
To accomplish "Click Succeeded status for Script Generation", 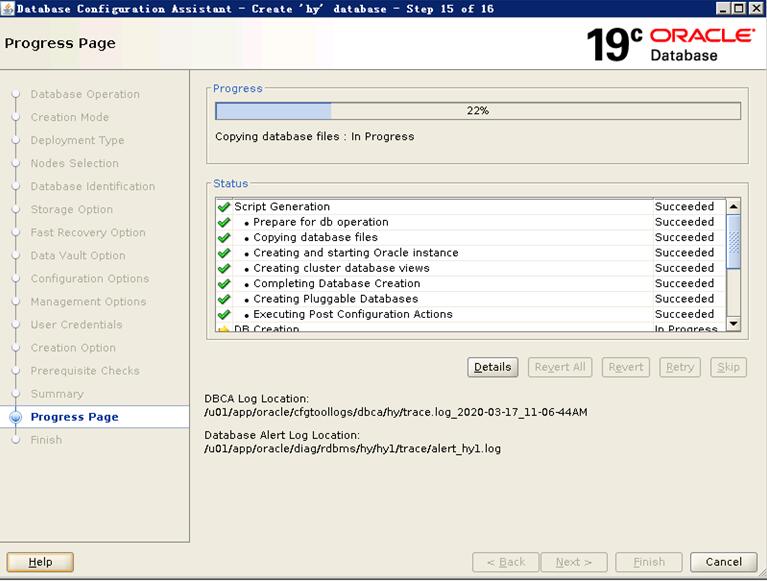I will [684, 206].
